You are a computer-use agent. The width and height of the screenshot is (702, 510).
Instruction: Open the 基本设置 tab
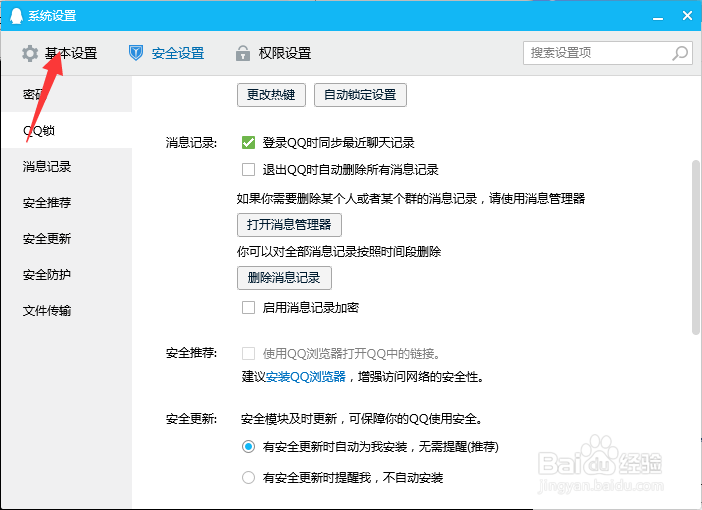[71, 53]
